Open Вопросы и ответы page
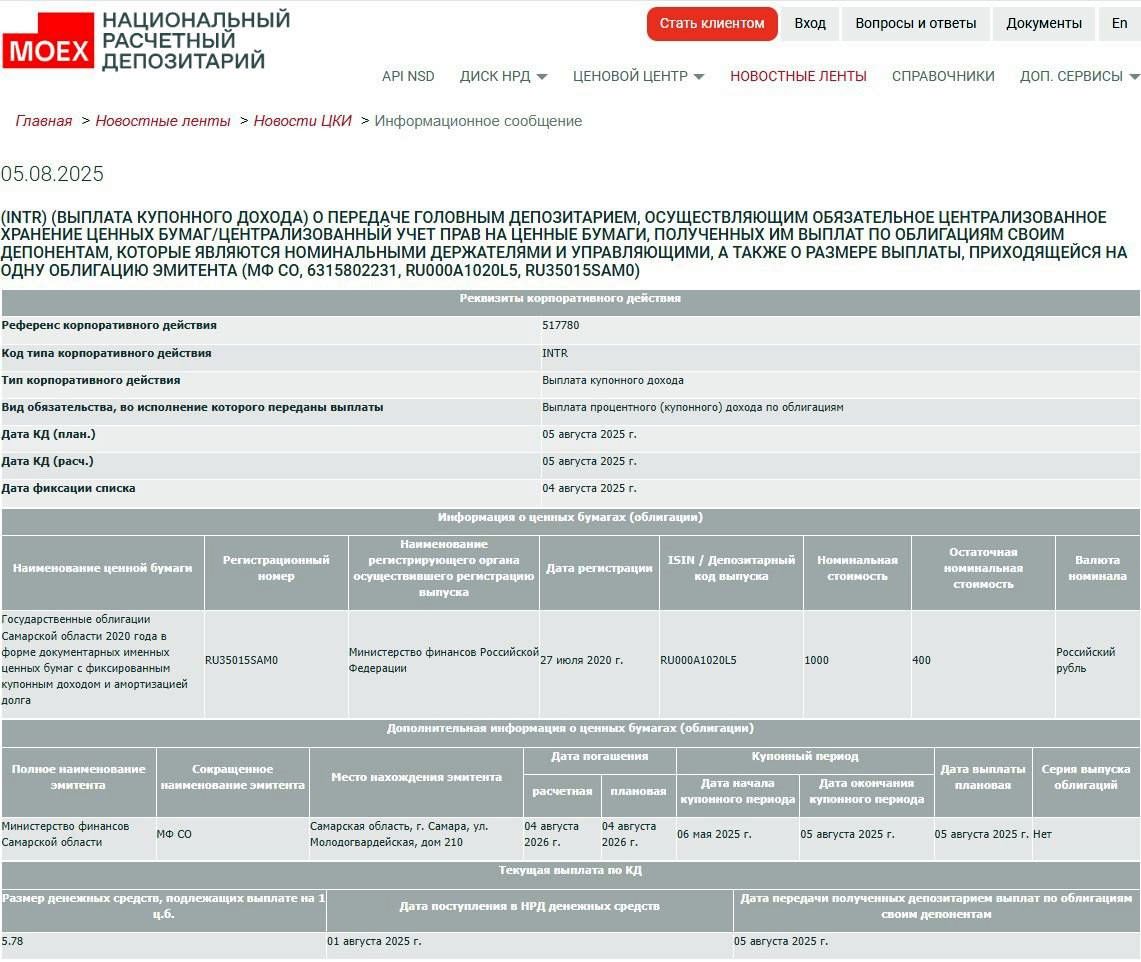The image size is (1141, 962). click(915, 23)
